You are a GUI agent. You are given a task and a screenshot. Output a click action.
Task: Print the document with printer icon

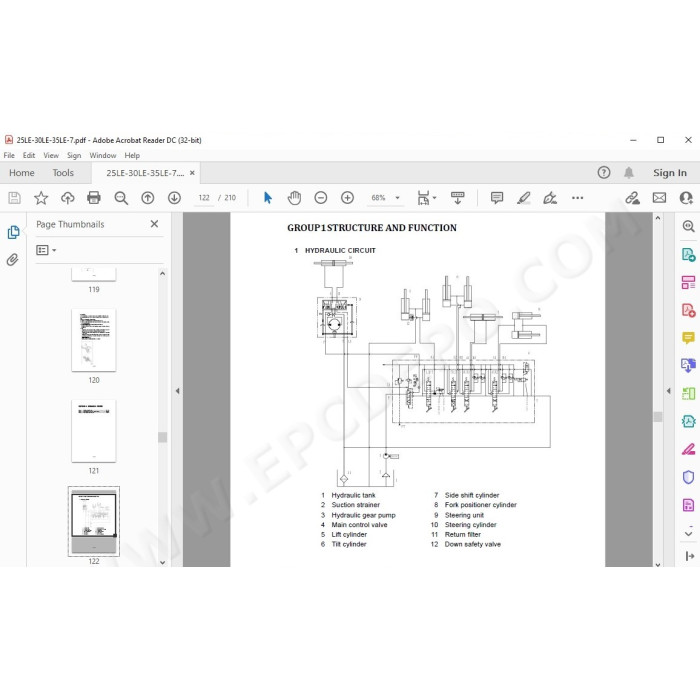point(94,197)
